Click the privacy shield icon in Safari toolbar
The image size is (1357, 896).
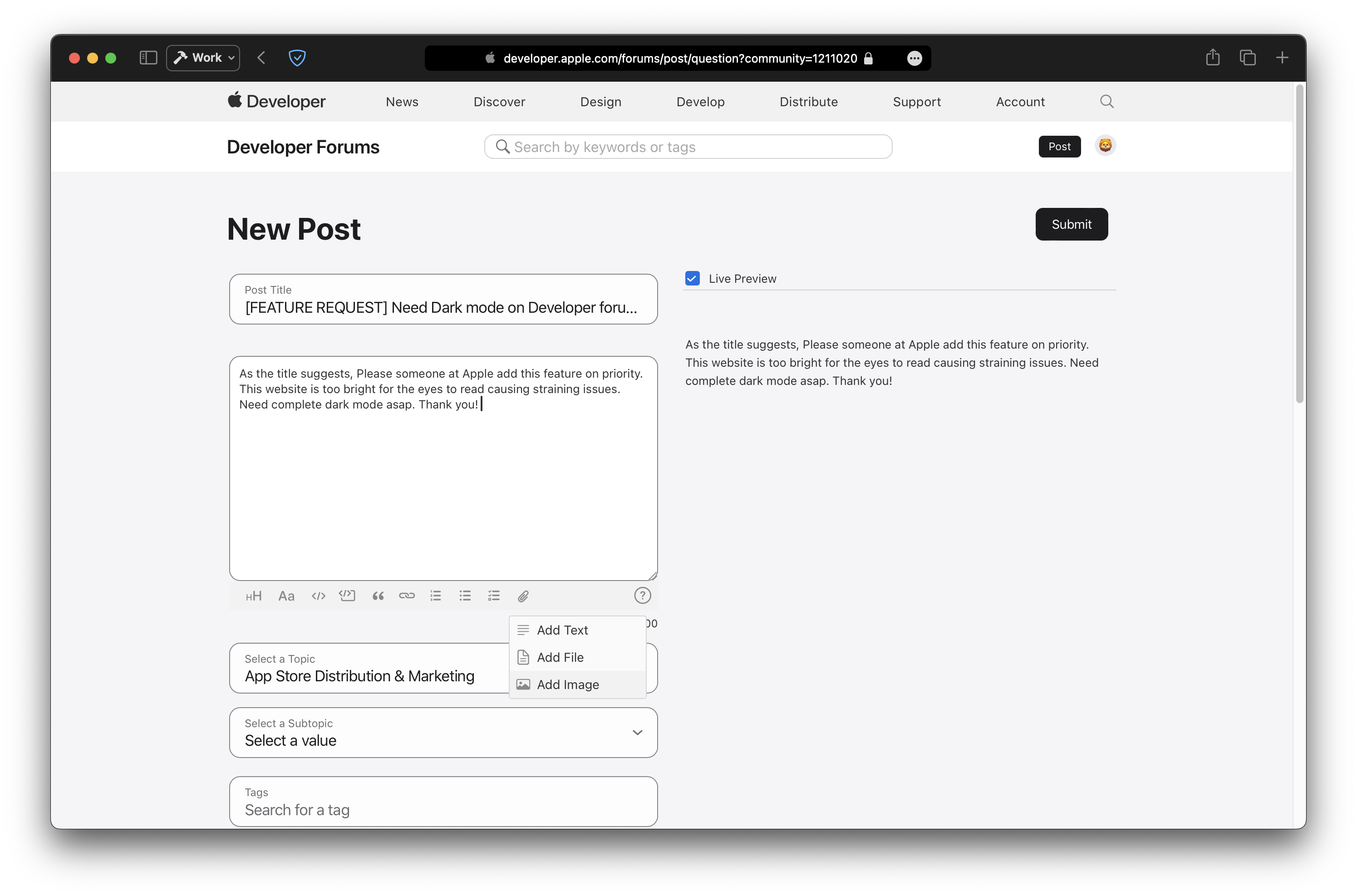coord(297,58)
